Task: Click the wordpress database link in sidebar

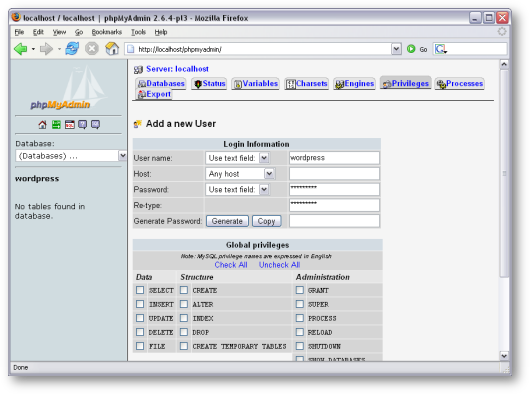Action: (x=37, y=178)
